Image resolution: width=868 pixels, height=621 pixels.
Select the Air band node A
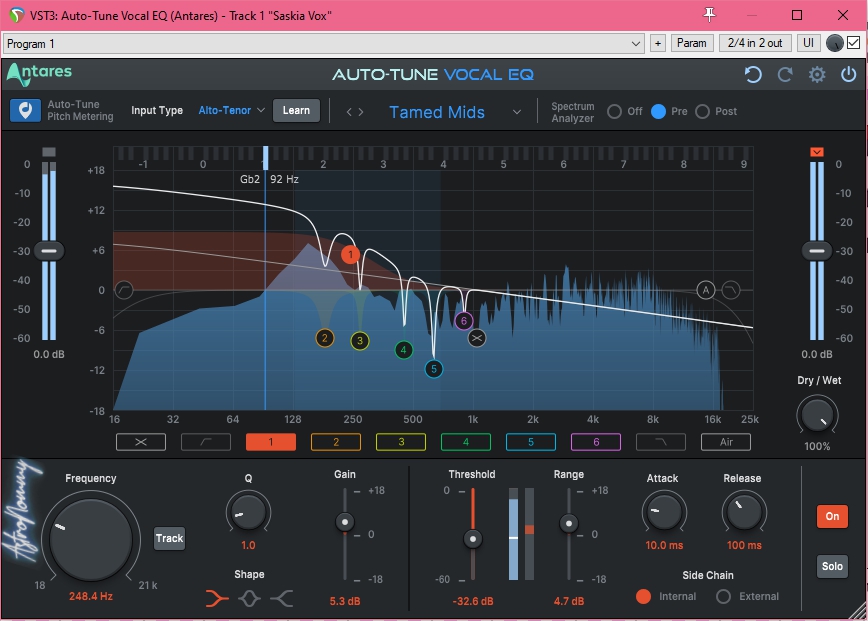click(x=706, y=289)
